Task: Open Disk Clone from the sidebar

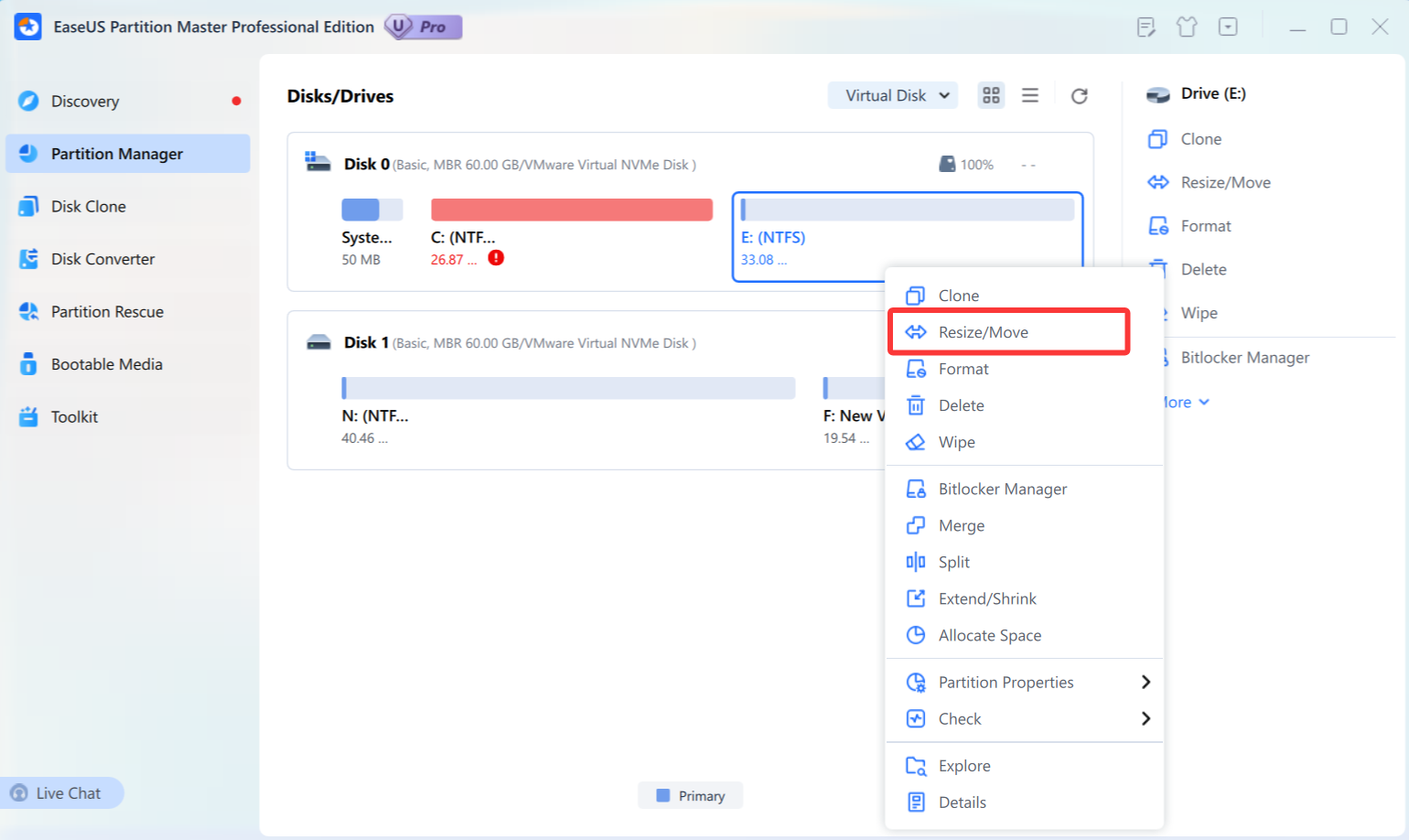Action: tap(128, 206)
